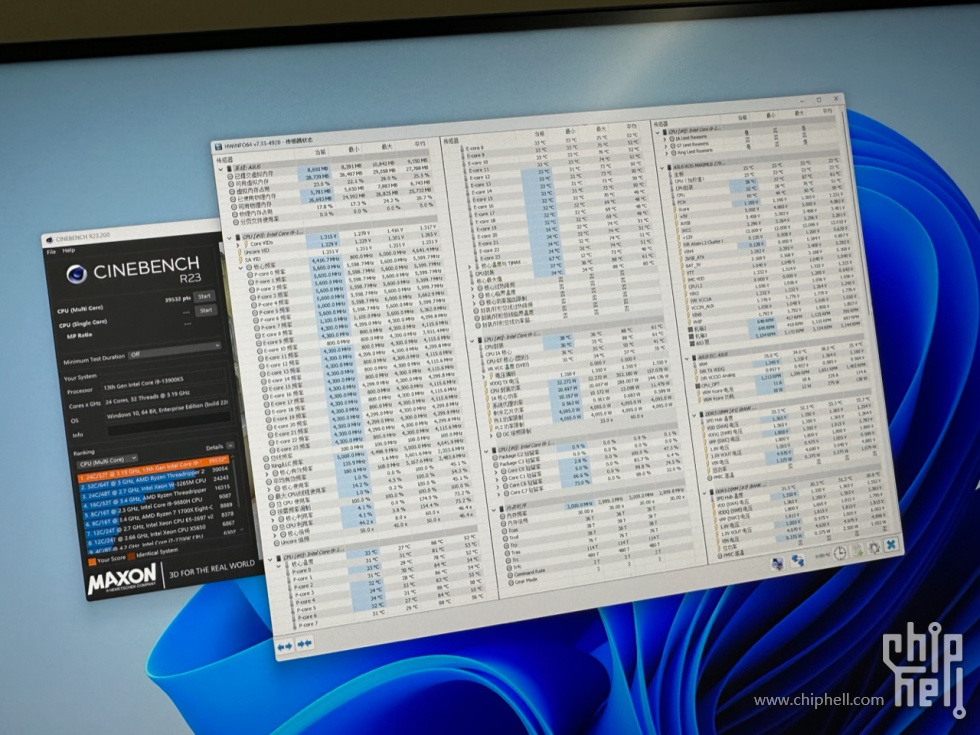
Task: Open the Ranking CPU (Multi Core) dropdown
Action: (108, 461)
